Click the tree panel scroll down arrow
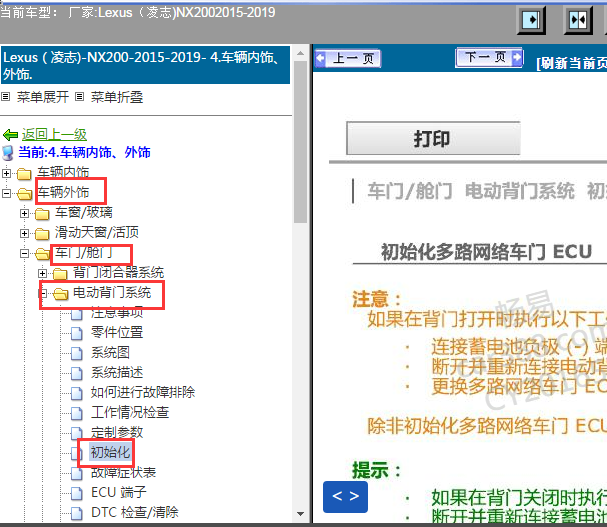Viewport: 607px width, 527px height. pos(300,514)
